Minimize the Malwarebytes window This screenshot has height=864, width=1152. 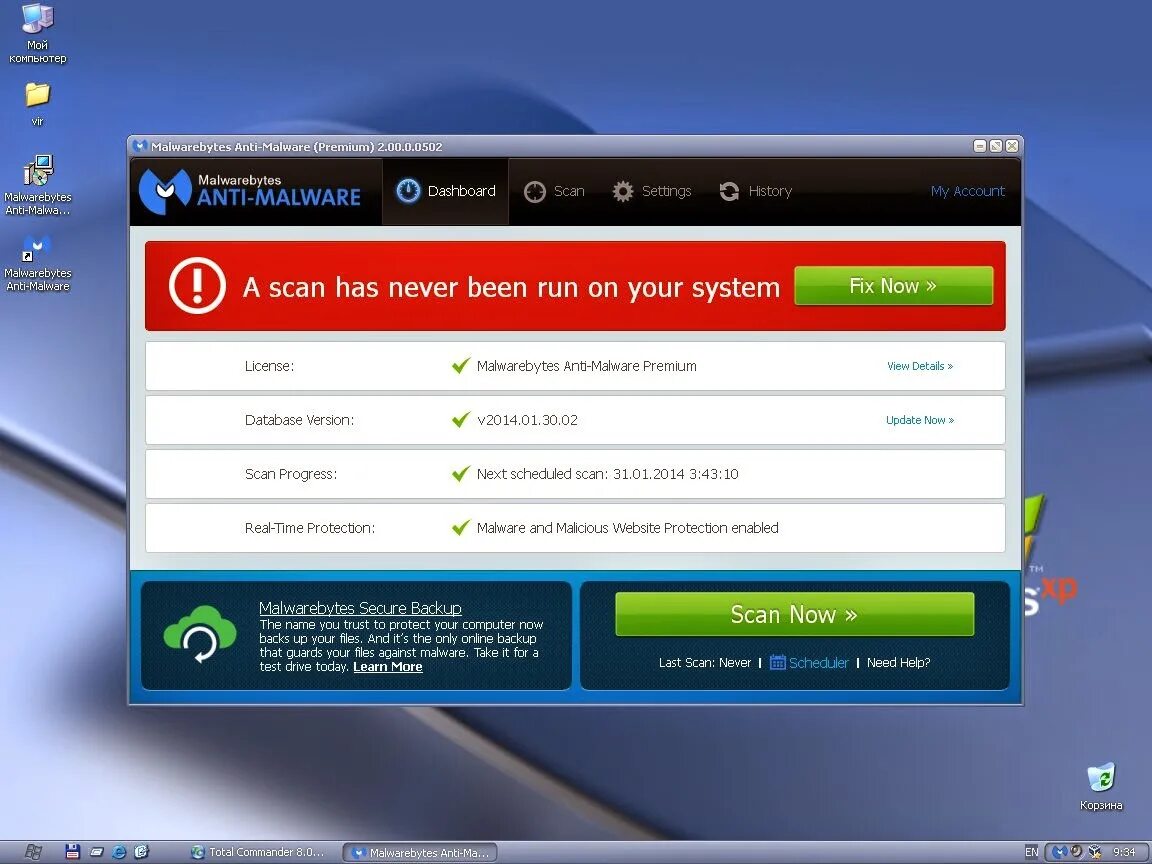tap(979, 146)
